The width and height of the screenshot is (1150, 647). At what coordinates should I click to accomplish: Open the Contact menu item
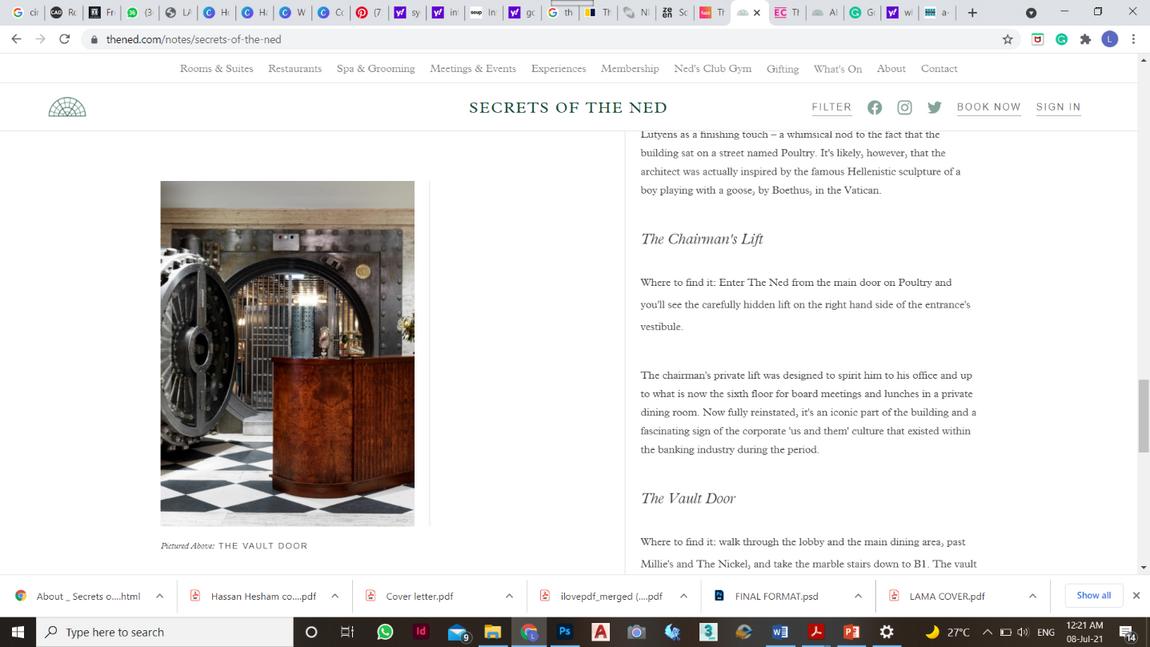[x=939, y=68]
